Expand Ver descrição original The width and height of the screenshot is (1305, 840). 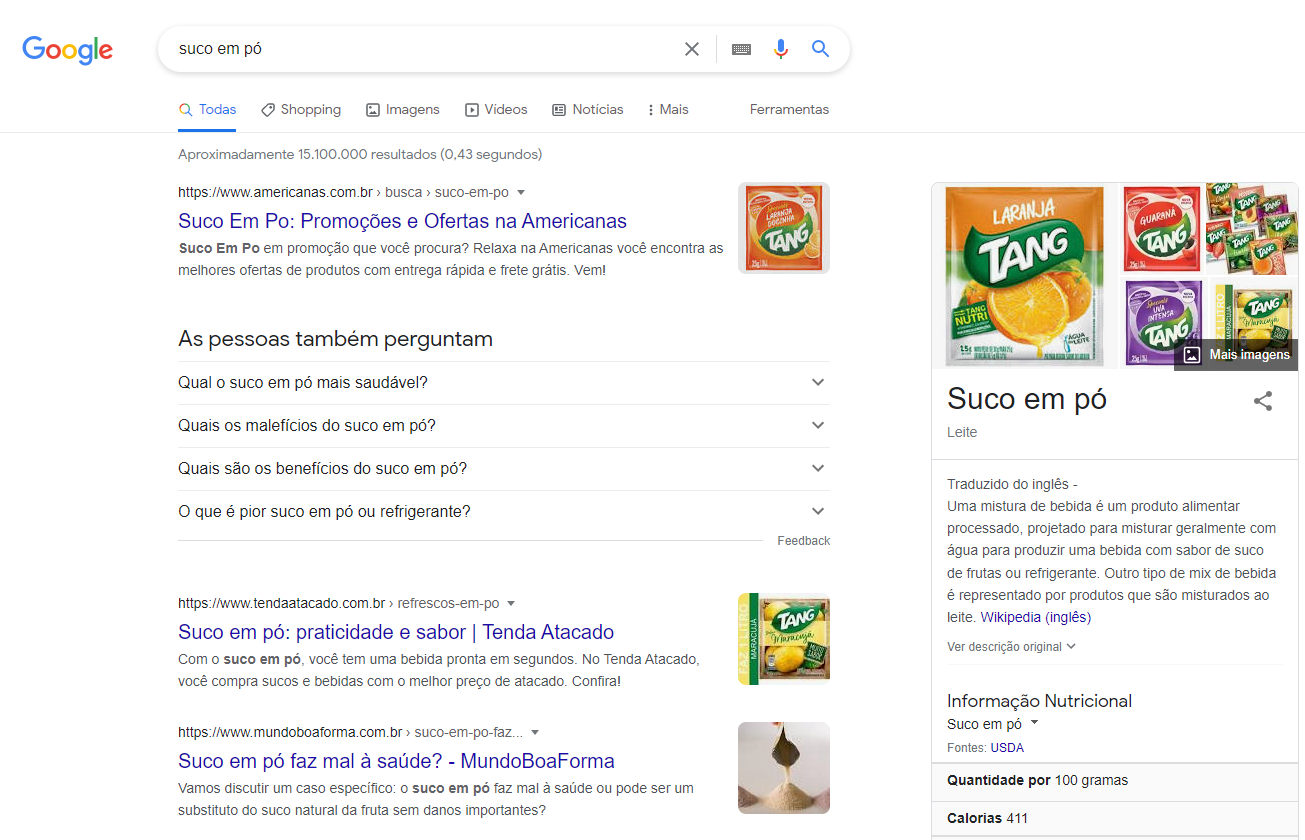[1011, 647]
